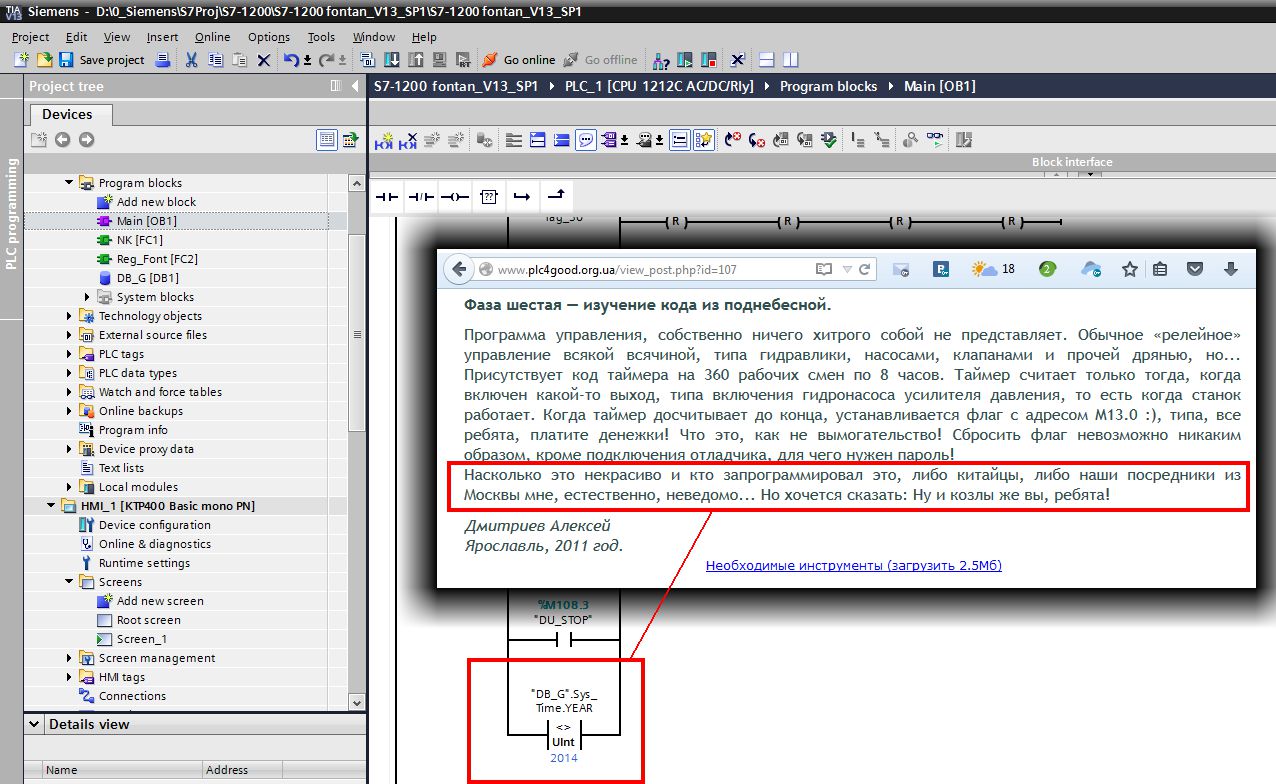The height and width of the screenshot is (784, 1276).
Task: Click the Copy icon in the toolbar
Action: (215, 60)
